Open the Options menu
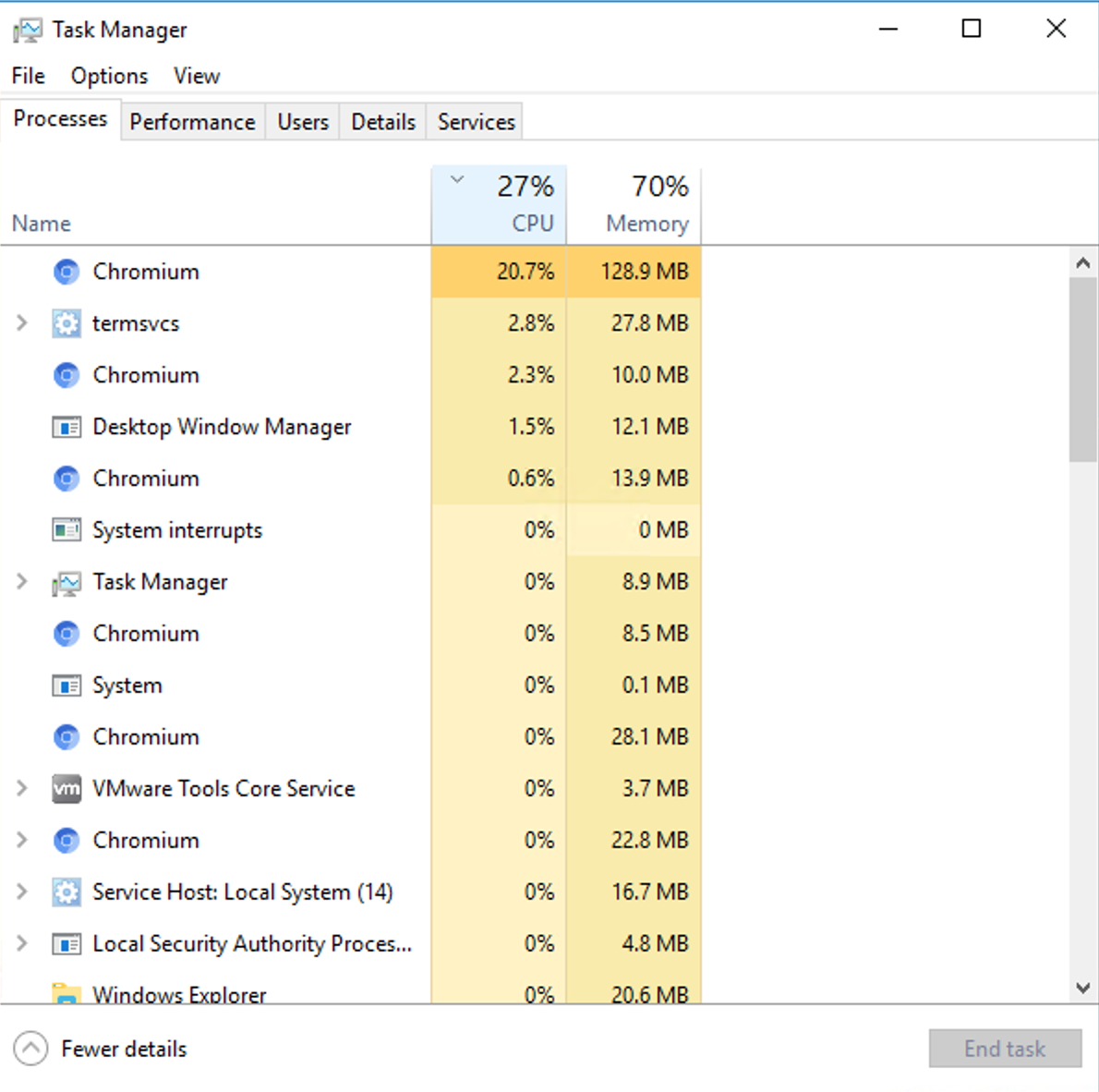The image size is (1099, 1092). point(109,76)
